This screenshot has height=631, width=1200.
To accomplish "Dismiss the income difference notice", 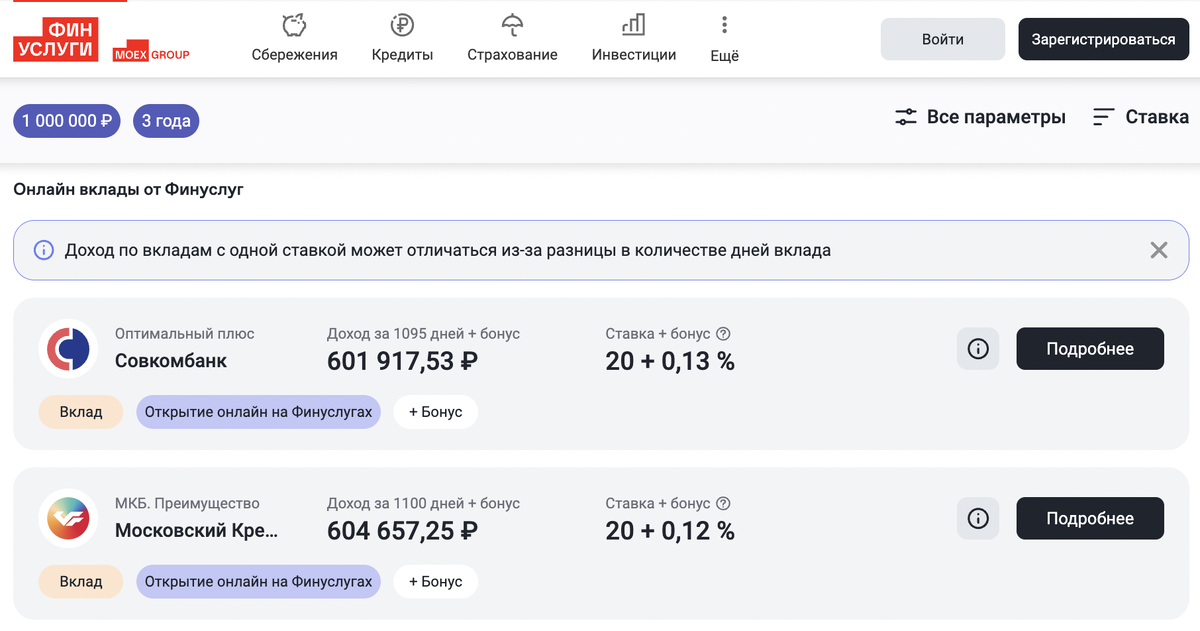I will coord(1159,250).
